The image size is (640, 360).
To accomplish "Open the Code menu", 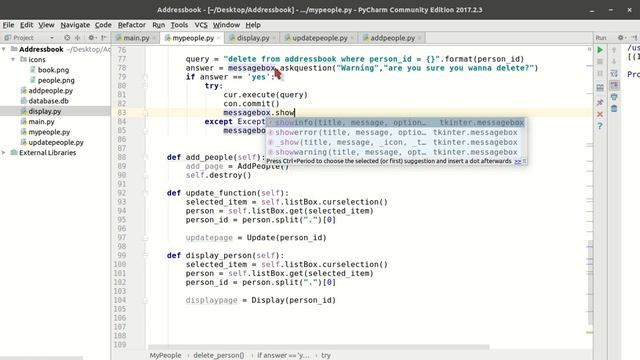I will 103,25.
